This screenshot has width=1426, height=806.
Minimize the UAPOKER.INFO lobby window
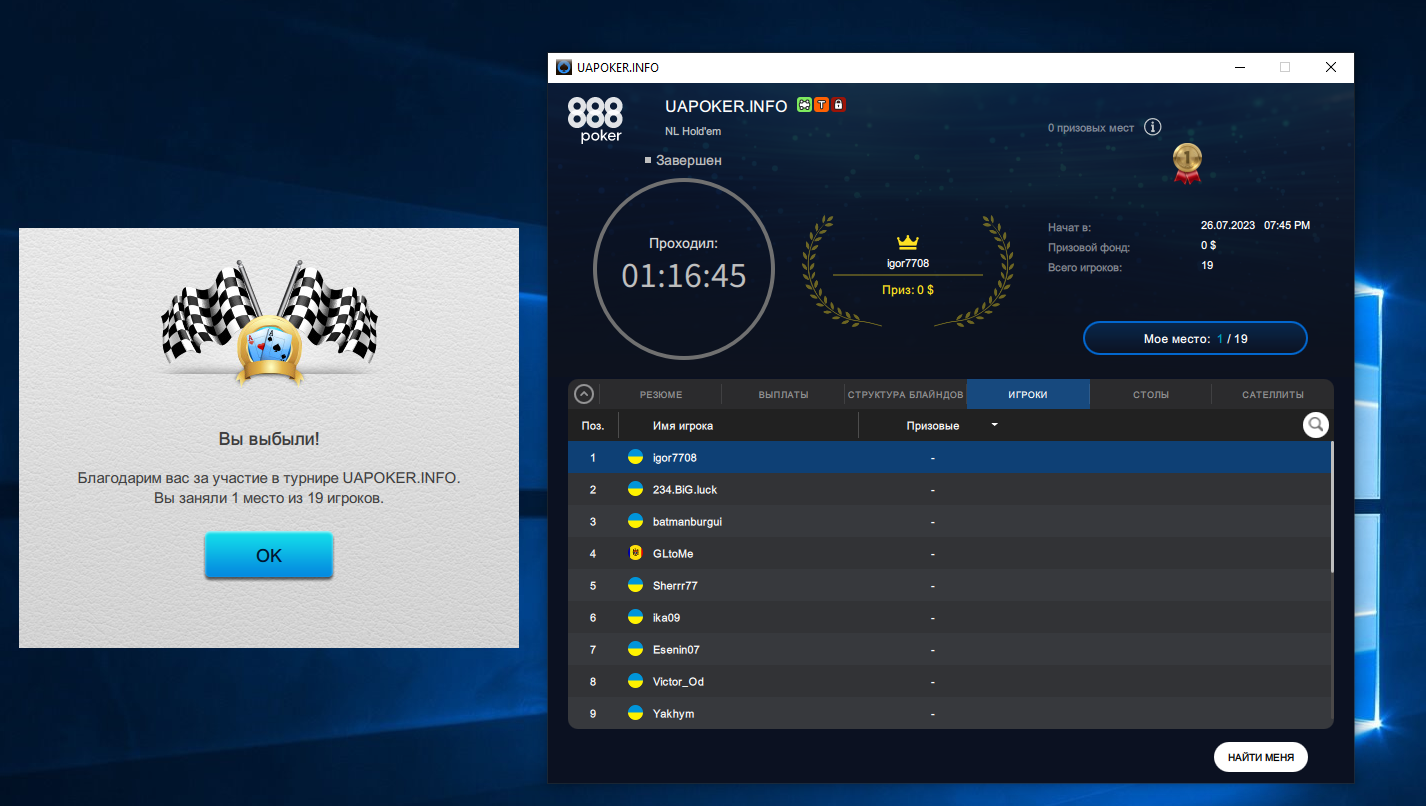coord(1239,67)
